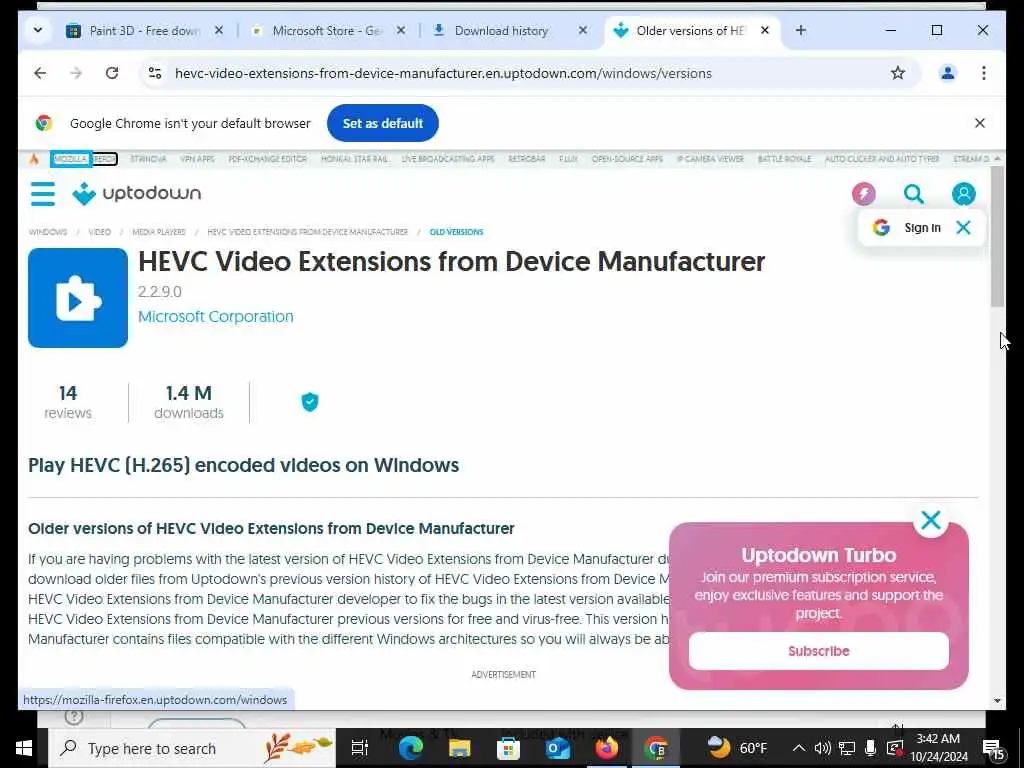Open the F.lux trending topic
This screenshot has height=768, width=1024.
568,159
